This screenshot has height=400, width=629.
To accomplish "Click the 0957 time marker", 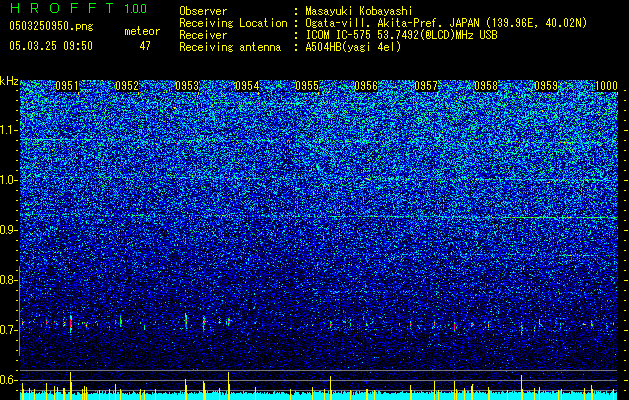I will [x=426, y=86].
